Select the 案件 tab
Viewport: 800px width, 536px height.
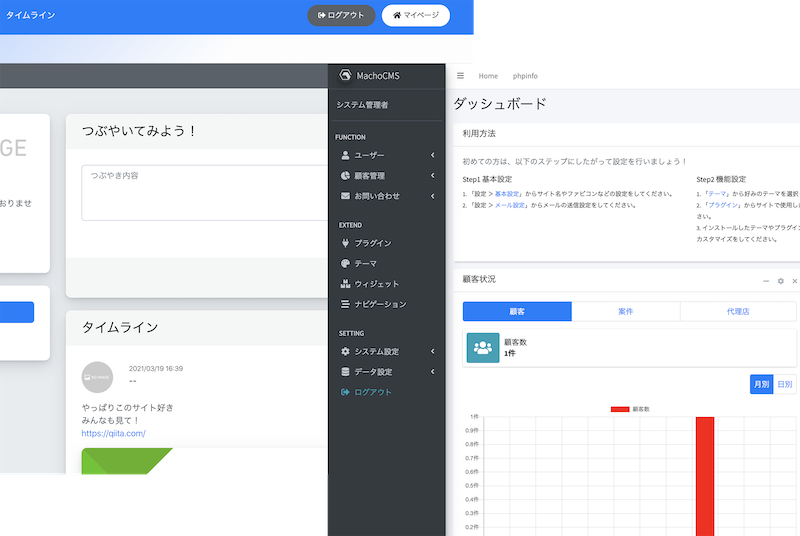point(626,312)
